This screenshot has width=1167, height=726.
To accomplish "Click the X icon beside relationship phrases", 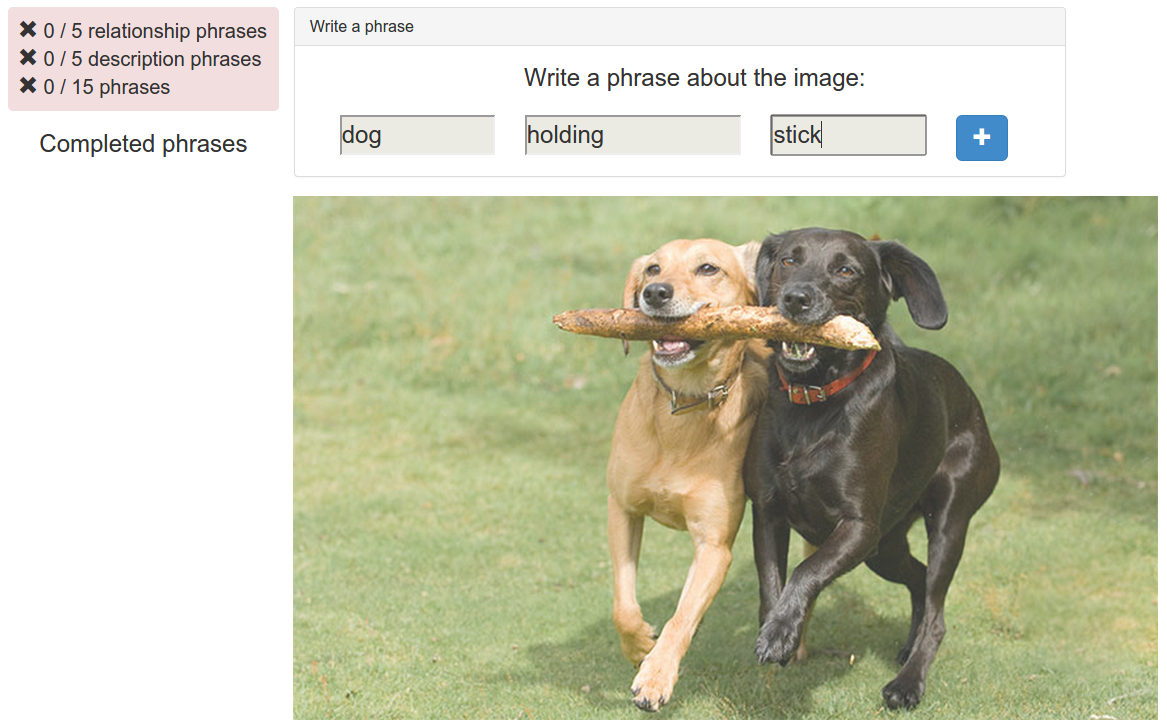I will click(x=28, y=30).
